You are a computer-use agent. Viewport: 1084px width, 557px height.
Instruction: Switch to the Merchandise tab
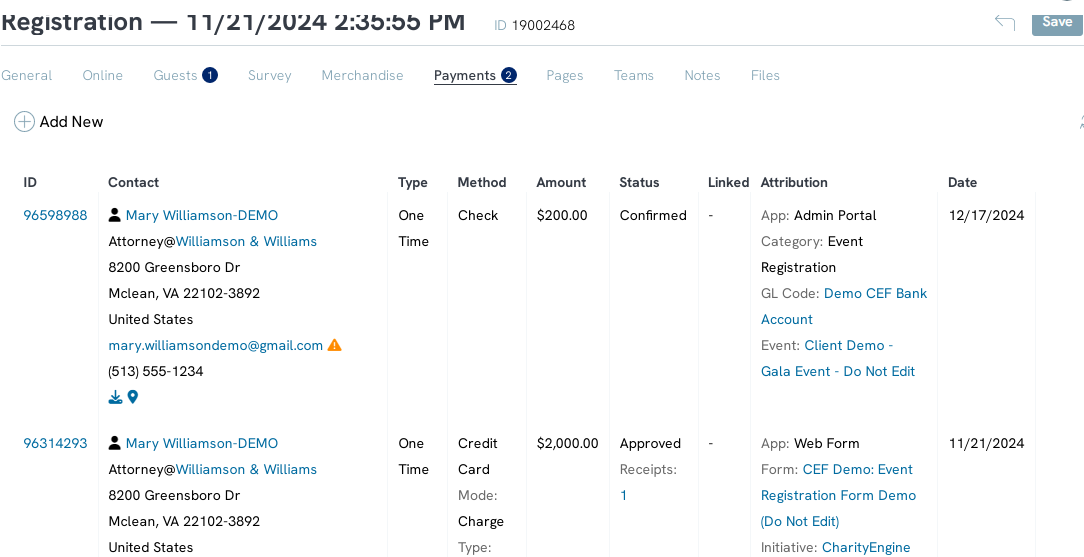362,75
